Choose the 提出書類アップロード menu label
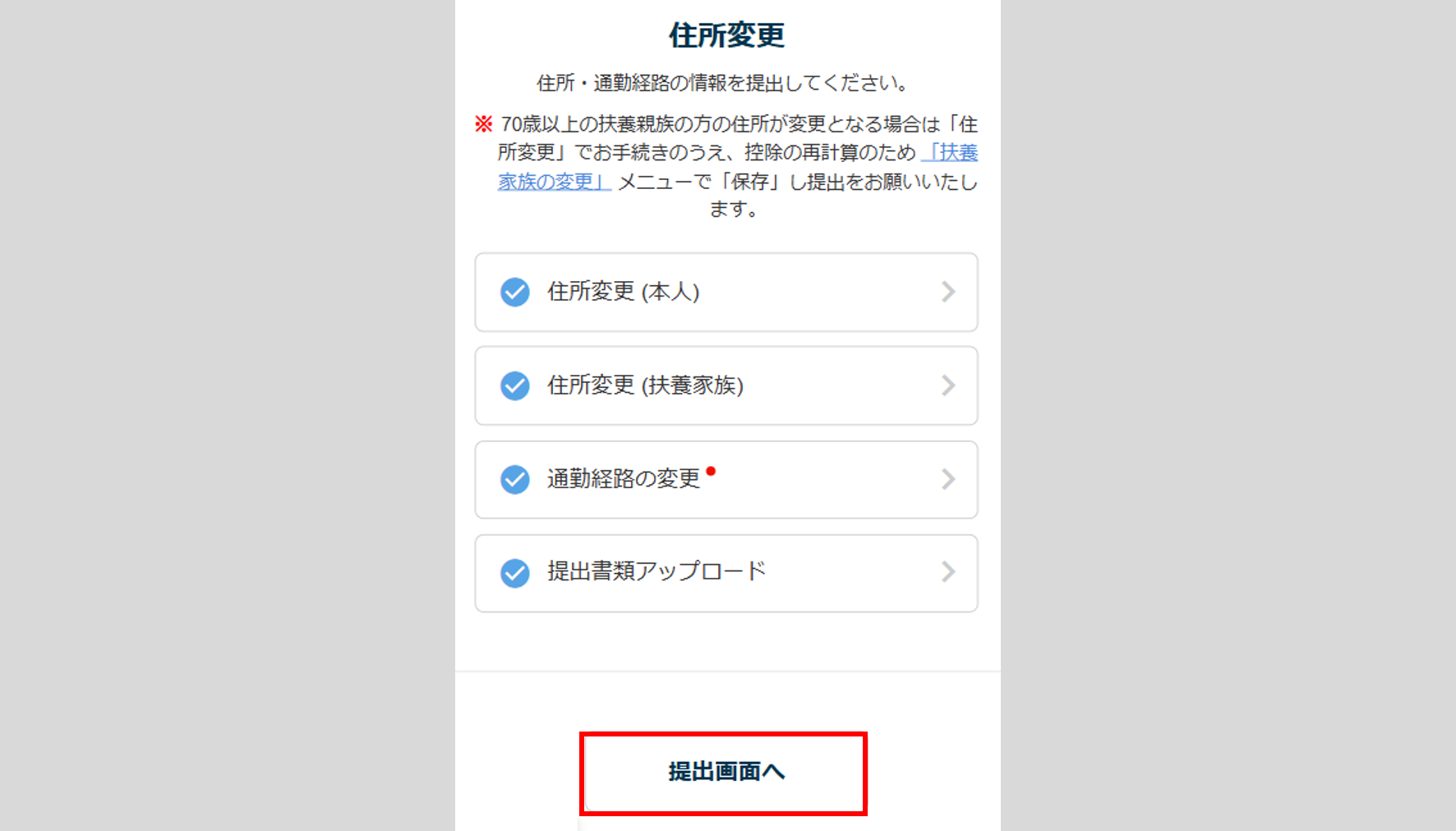Screen dimensions: 1456x831 [656, 571]
